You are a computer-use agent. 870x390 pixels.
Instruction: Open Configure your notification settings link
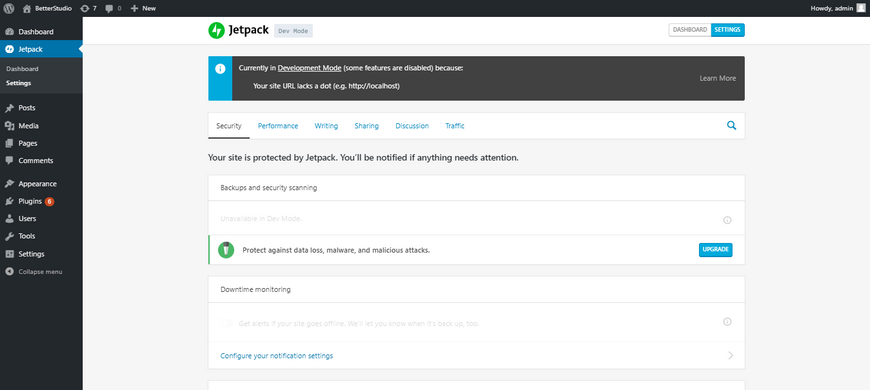pos(276,356)
